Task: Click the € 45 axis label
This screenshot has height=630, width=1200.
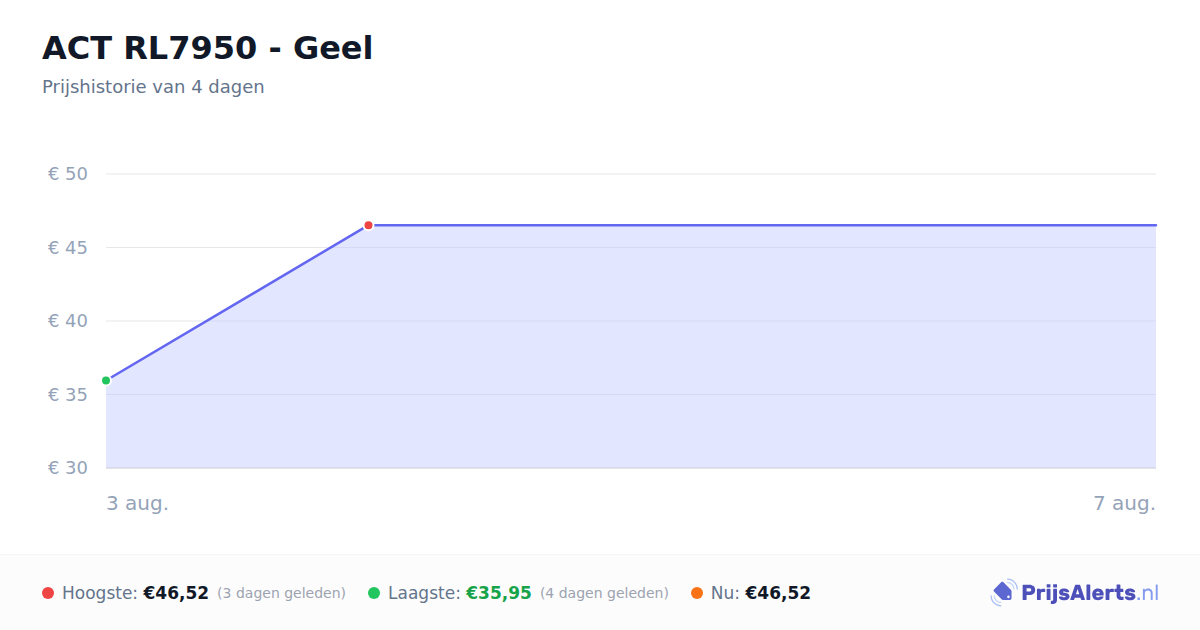Action: 68,247
